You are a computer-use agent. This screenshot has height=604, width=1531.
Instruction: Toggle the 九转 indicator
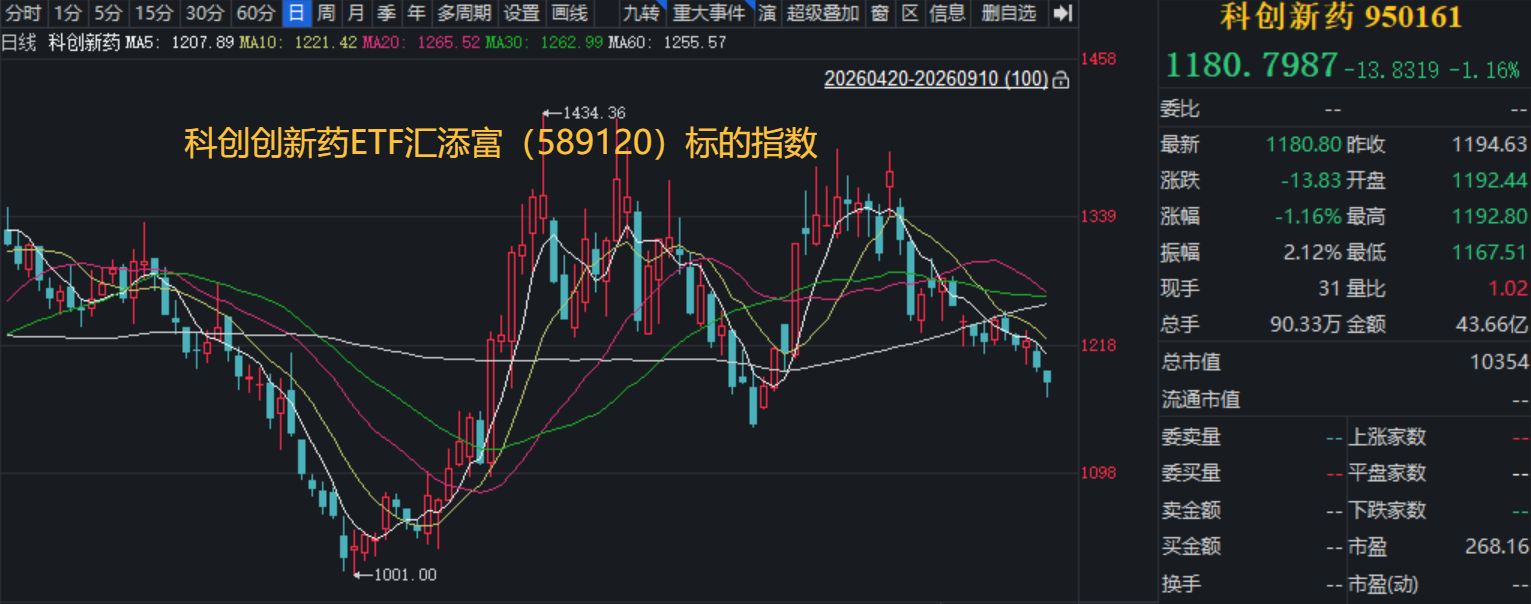pyautogui.click(x=642, y=14)
